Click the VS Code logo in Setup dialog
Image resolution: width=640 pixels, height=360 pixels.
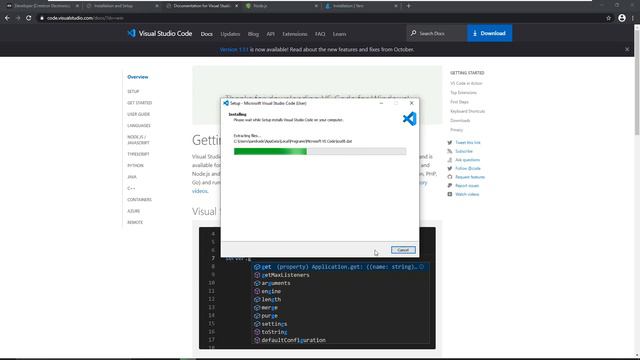409,119
